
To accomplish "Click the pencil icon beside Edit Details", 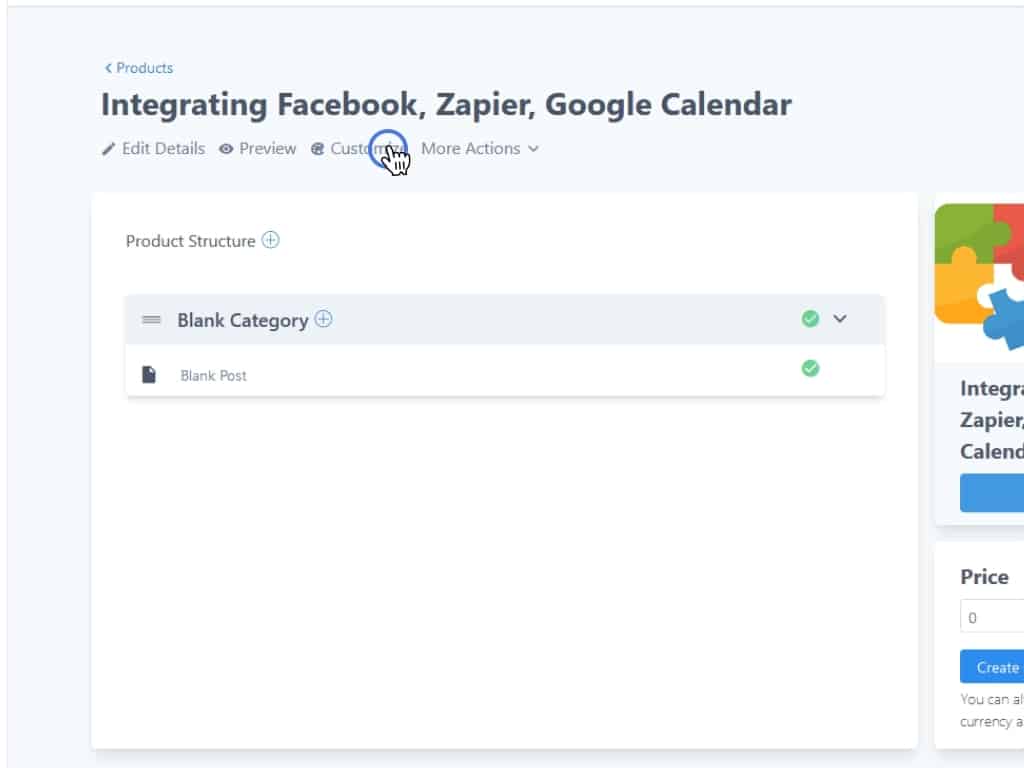I will (109, 149).
